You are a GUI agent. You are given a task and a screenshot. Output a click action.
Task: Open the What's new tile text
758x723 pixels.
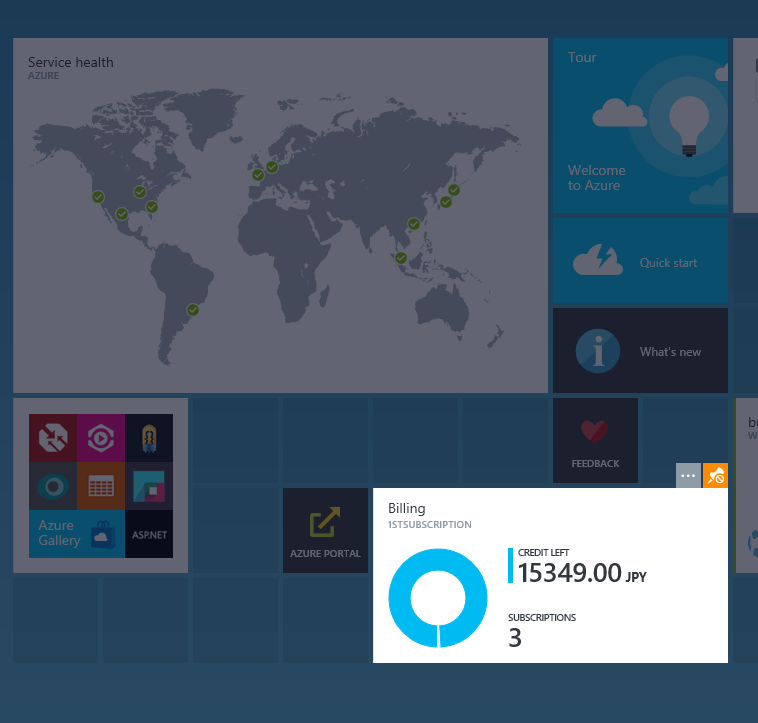(670, 352)
